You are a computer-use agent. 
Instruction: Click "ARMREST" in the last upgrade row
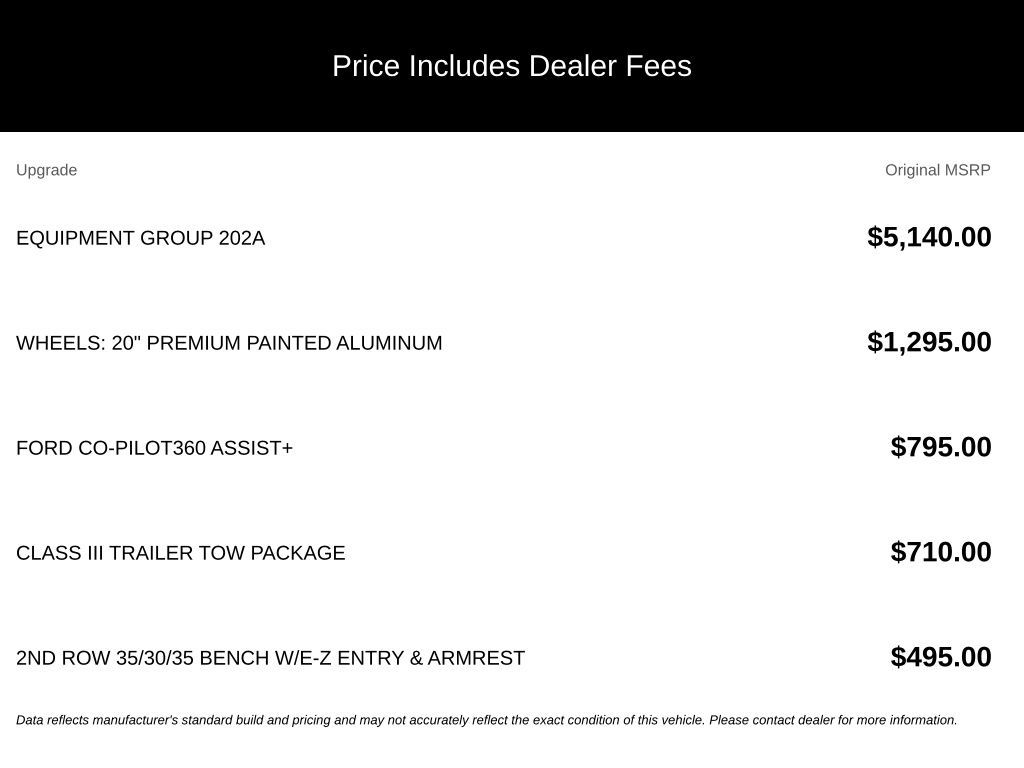(476, 658)
